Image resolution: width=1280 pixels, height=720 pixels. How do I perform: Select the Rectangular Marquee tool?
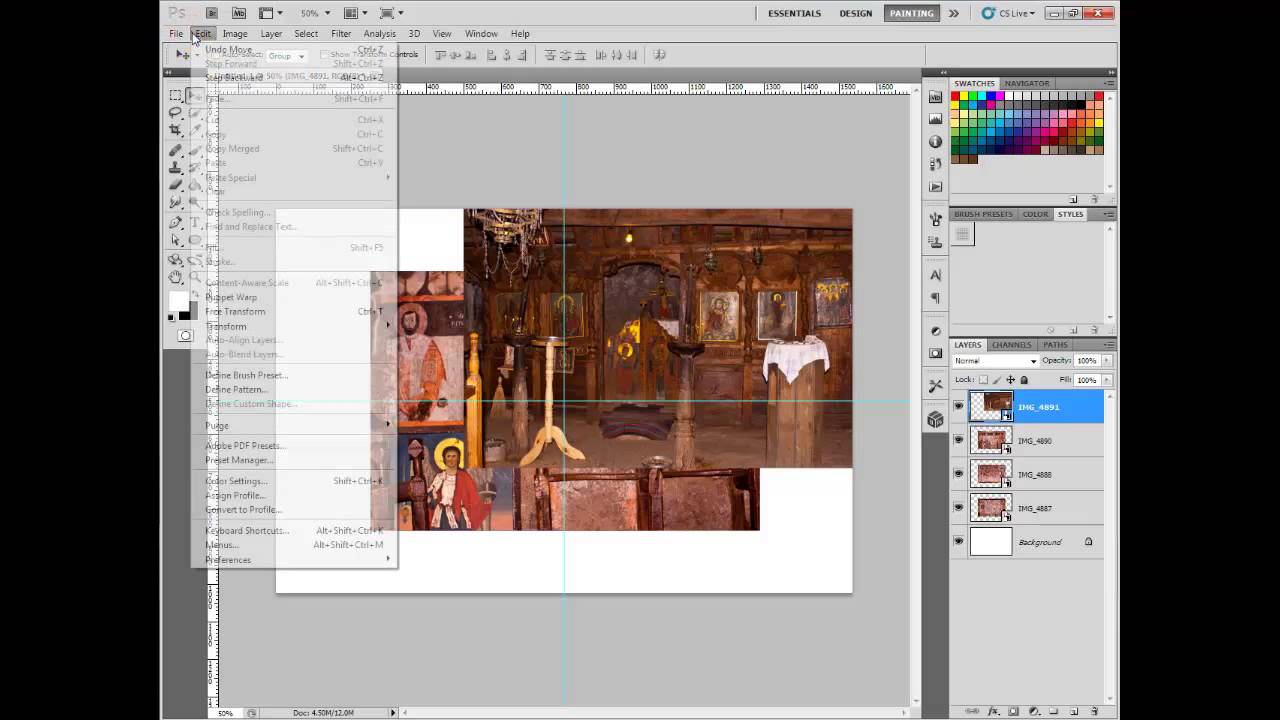176,95
